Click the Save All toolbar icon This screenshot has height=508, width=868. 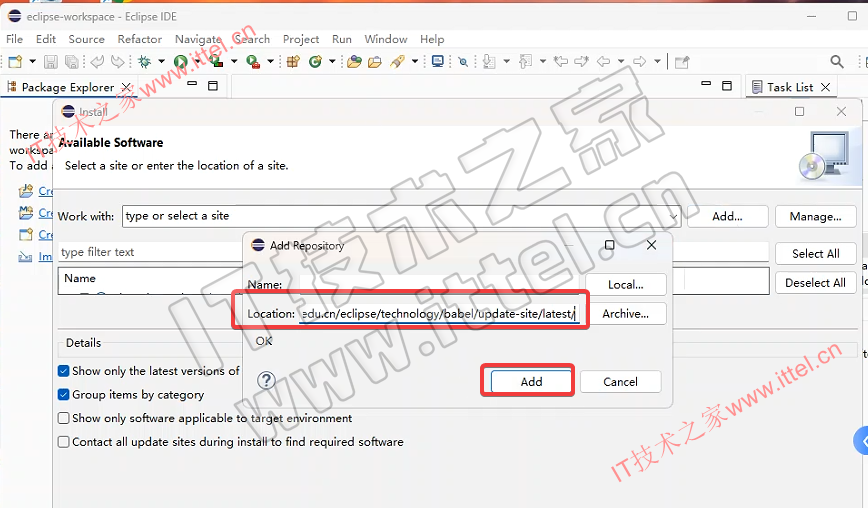(71, 61)
